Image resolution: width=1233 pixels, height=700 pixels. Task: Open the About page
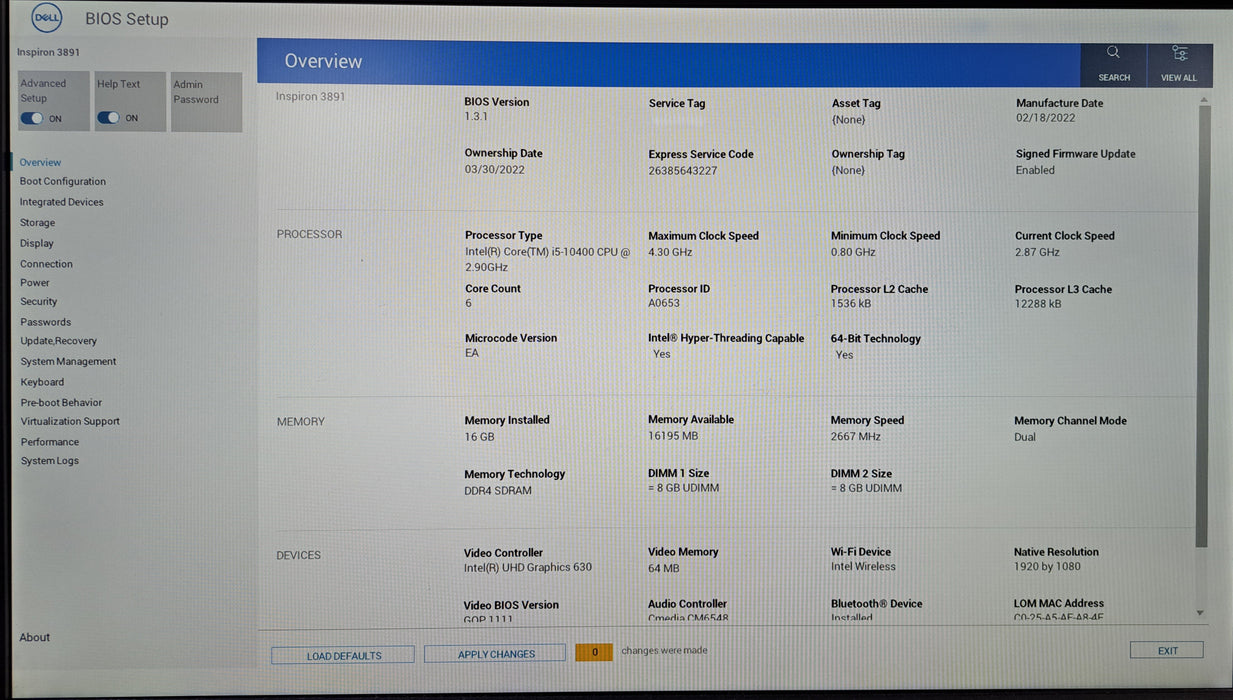click(35, 637)
